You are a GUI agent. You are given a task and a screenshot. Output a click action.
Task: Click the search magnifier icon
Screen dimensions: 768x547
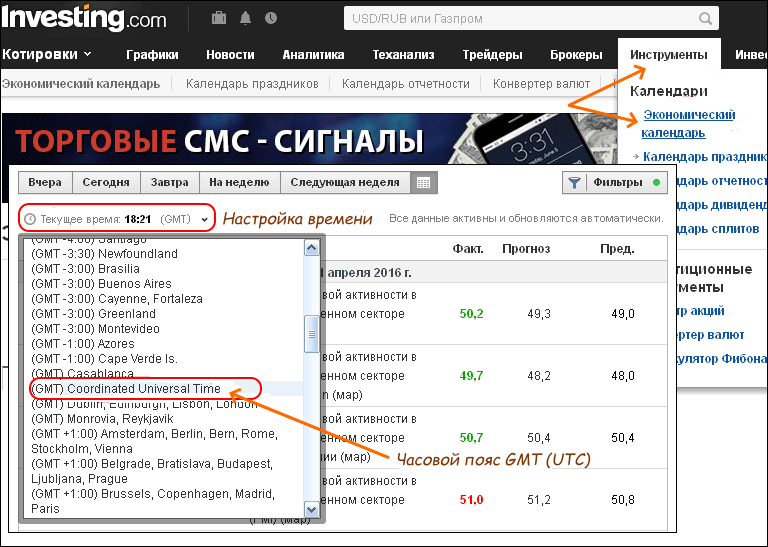coord(707,18)
